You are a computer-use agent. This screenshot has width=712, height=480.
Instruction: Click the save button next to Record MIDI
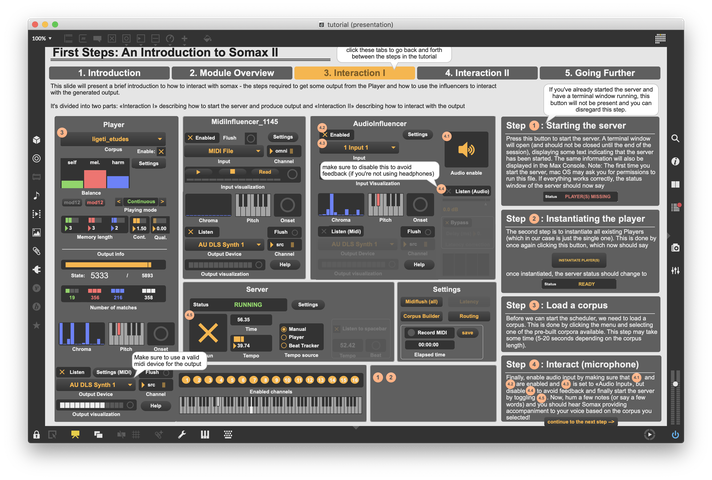(467, 333)
